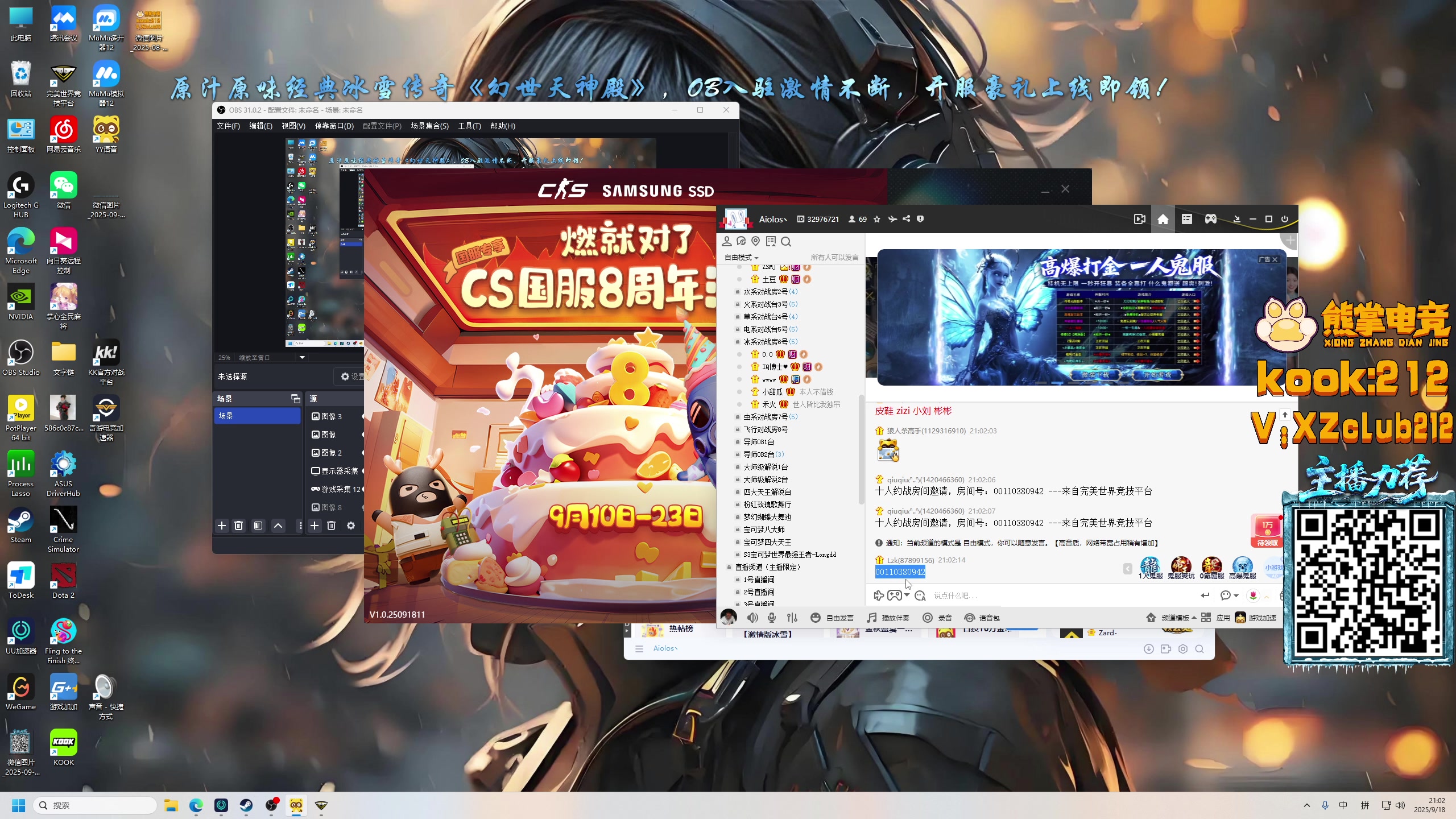The image size is (1456, 819).
Task: Select 粉红玫瑰歌舞厅 channel
Action: coord(767,504)
